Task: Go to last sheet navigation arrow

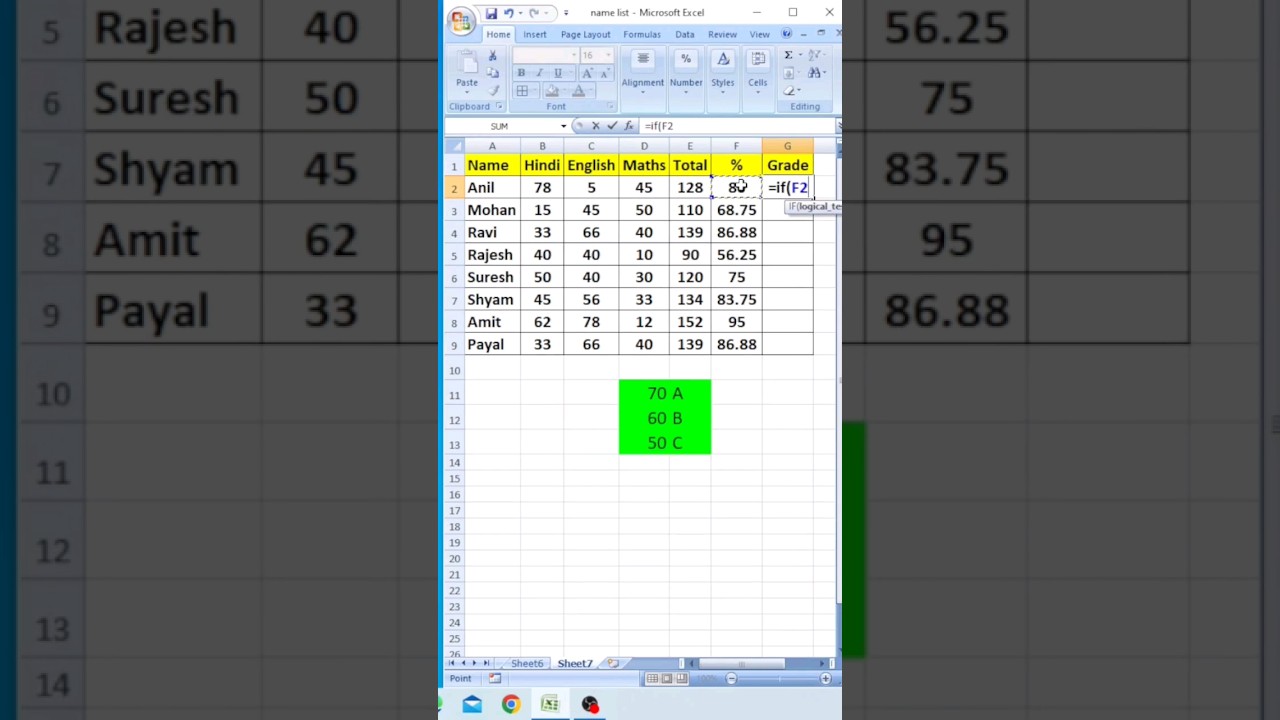Action: coord(487,663)
